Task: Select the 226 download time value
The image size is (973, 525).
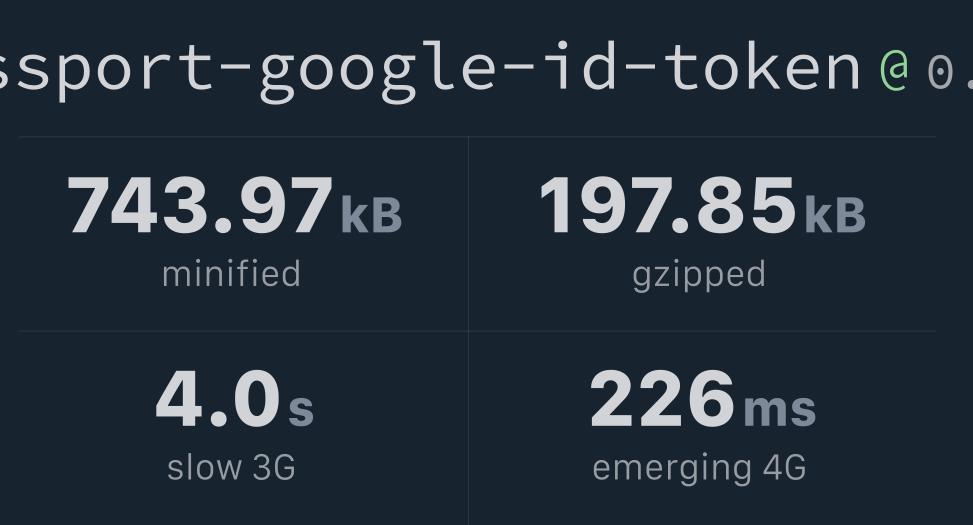Action: pos(662,400)
